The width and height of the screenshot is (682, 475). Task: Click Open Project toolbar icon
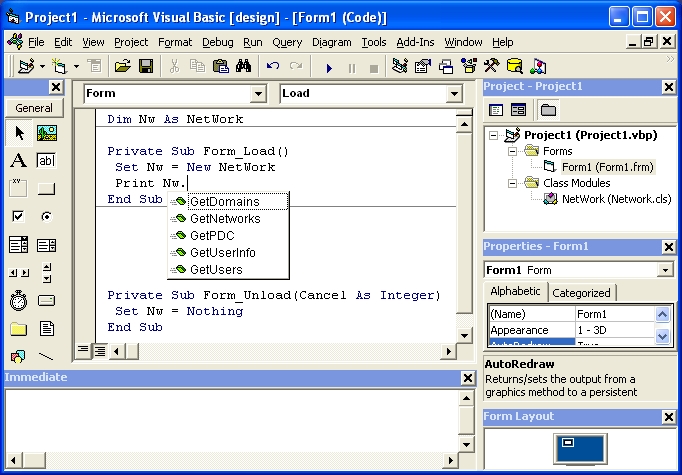click(123, 67)
